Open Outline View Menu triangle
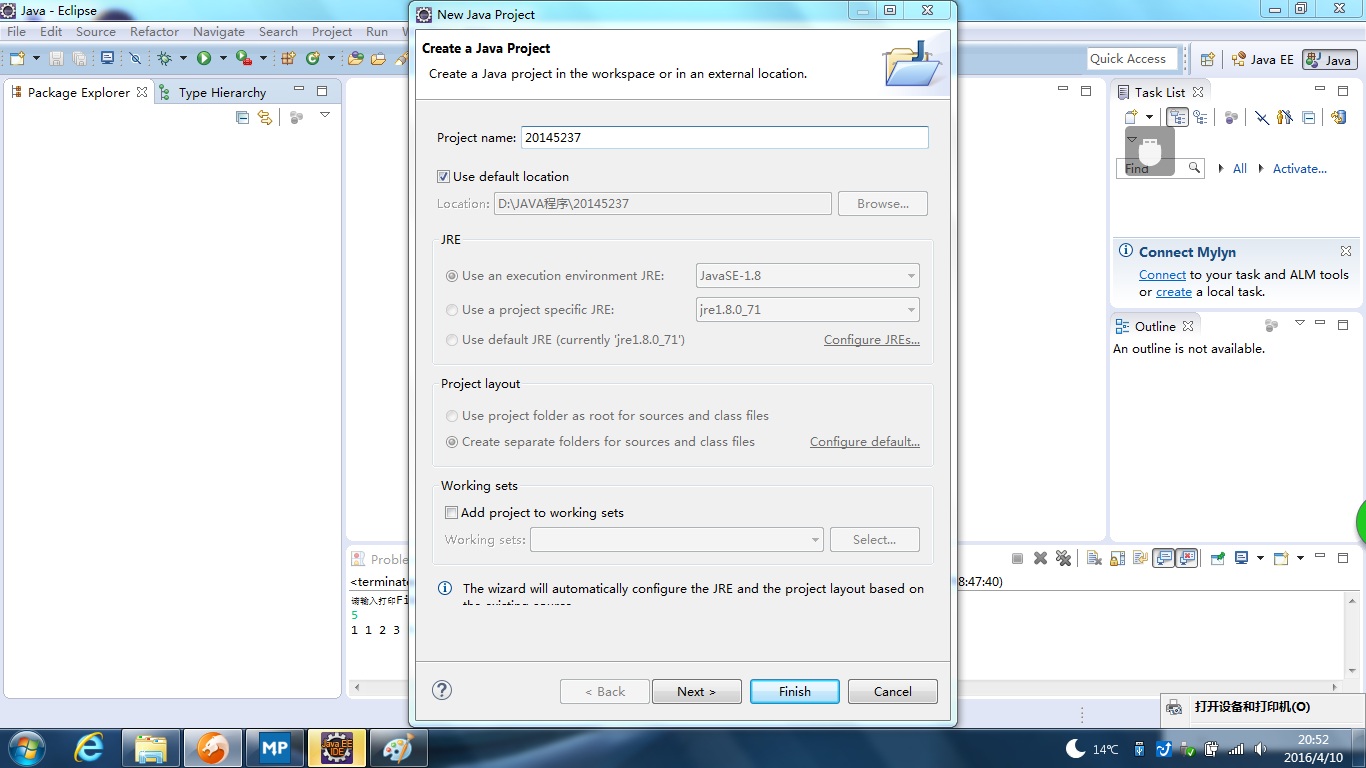Viewport: 1366px width, 768px height. [1300, 323]
